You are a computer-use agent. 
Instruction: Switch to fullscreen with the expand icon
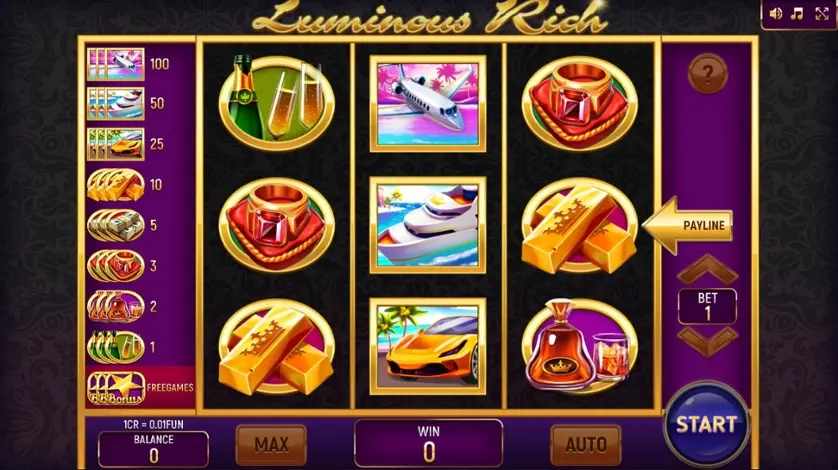pos(821,14)
